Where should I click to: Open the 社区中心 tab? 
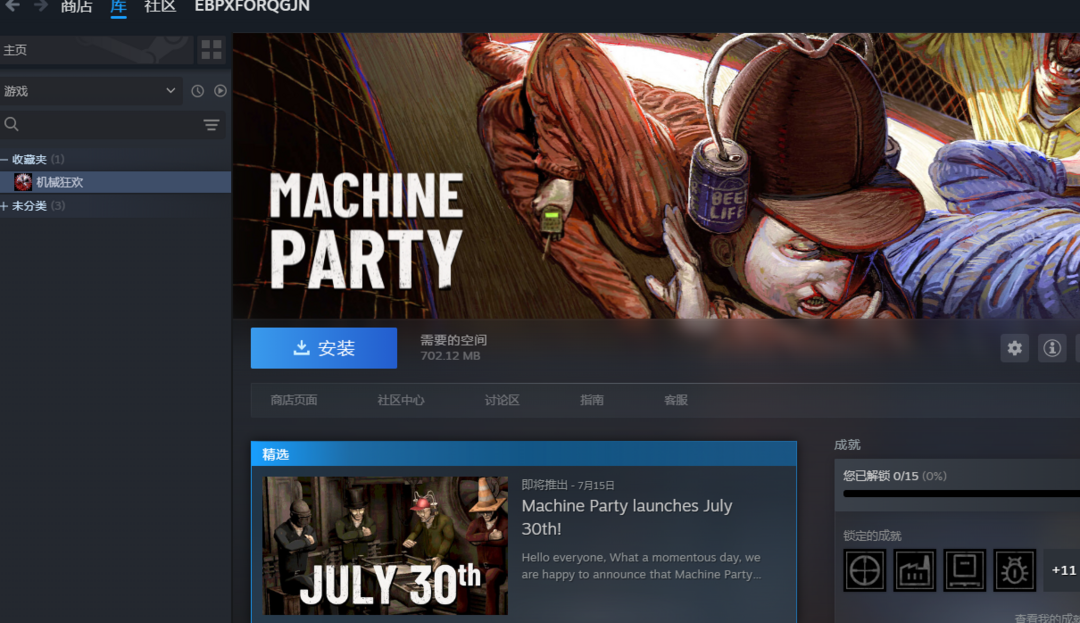pyautogui.click(x=401, y=400)
